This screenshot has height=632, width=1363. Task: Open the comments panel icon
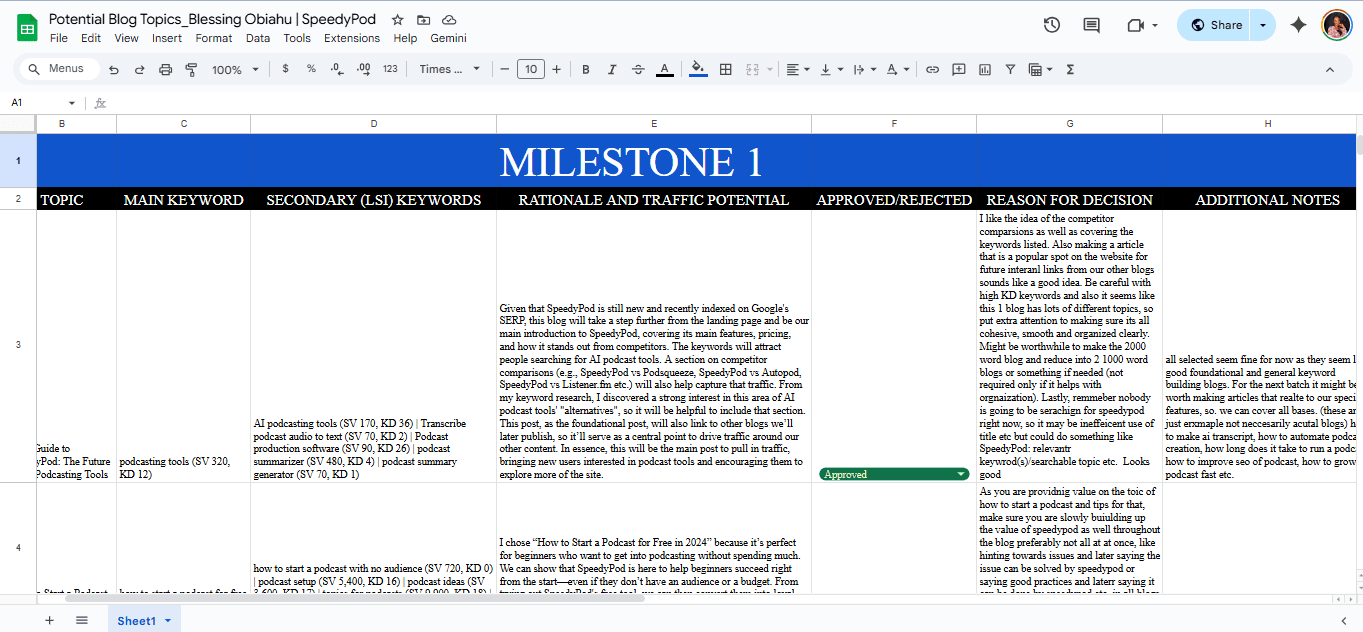point(1091,25)
